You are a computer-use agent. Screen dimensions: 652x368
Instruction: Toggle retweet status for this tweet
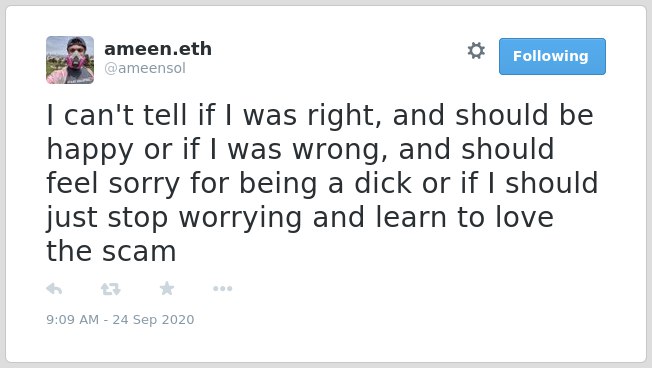[111, 289]
